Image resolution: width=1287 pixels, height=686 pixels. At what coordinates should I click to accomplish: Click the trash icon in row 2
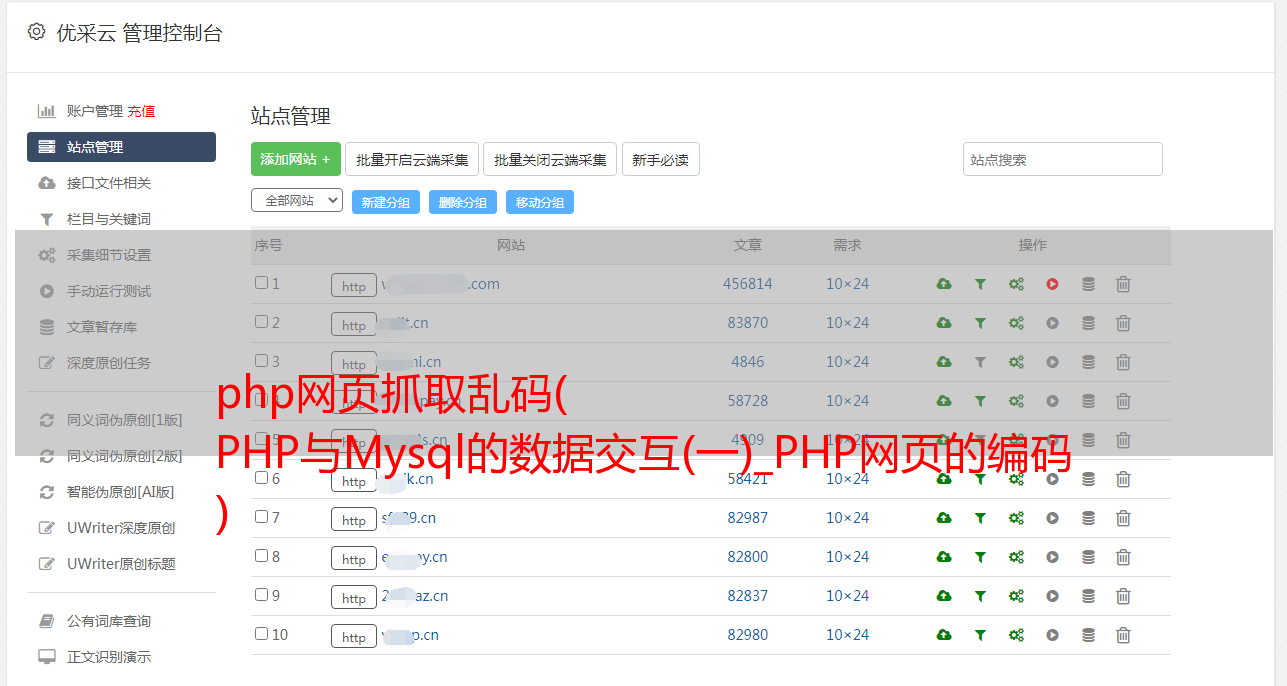pyautogui.click(x=1123, y=323)
